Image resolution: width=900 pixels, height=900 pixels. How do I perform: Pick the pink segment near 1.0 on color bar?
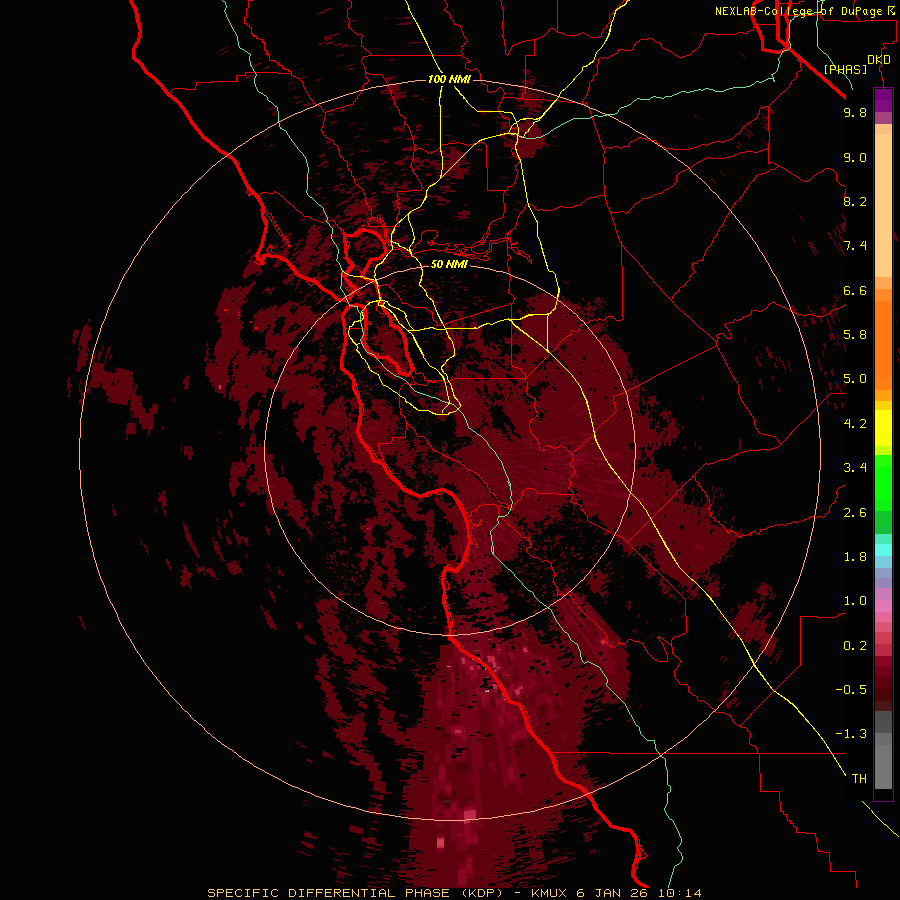click(x=883, y=606)
